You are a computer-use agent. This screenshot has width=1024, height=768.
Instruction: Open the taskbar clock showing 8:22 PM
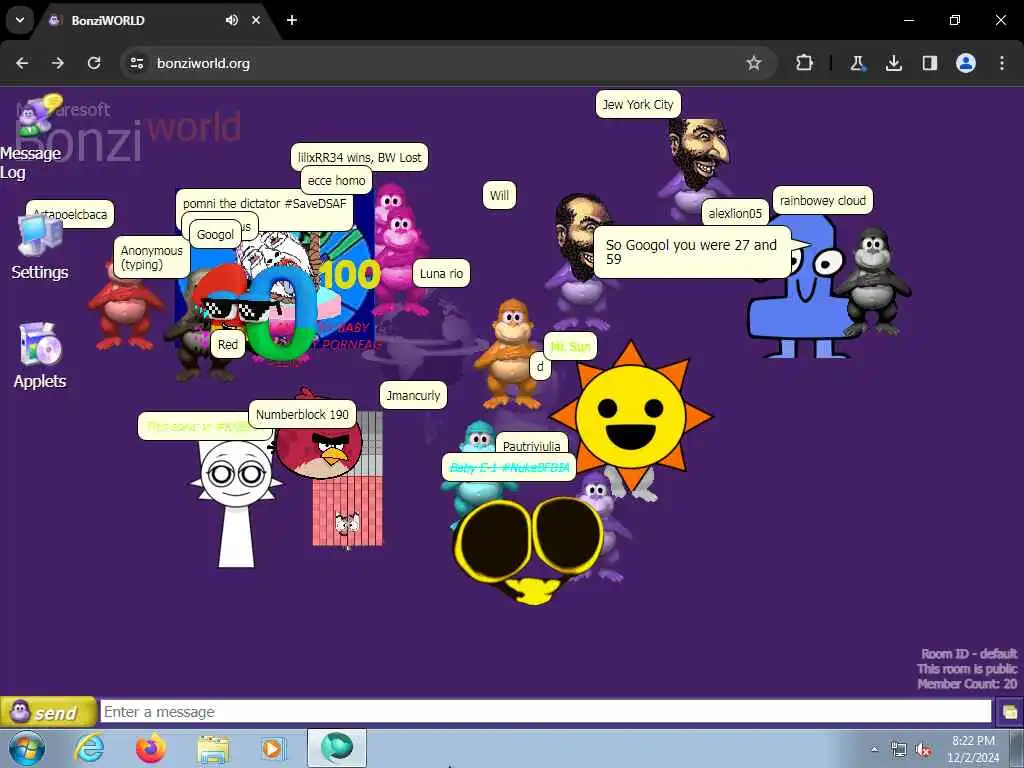pyautogui.click(x=973, y=749)
